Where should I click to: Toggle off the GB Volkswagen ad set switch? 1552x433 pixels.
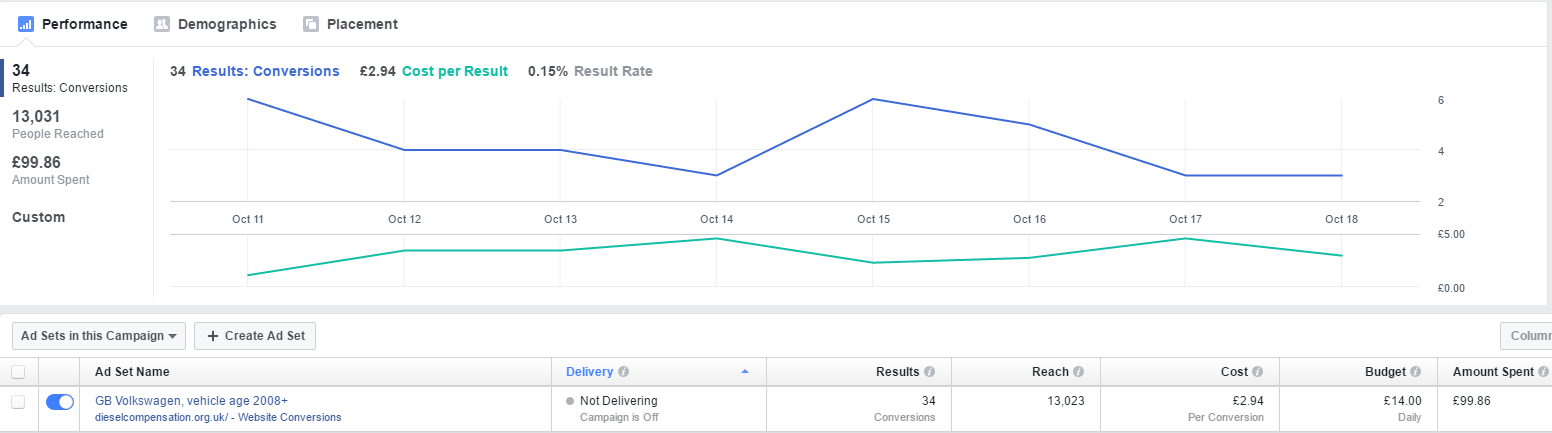(60, 401)
